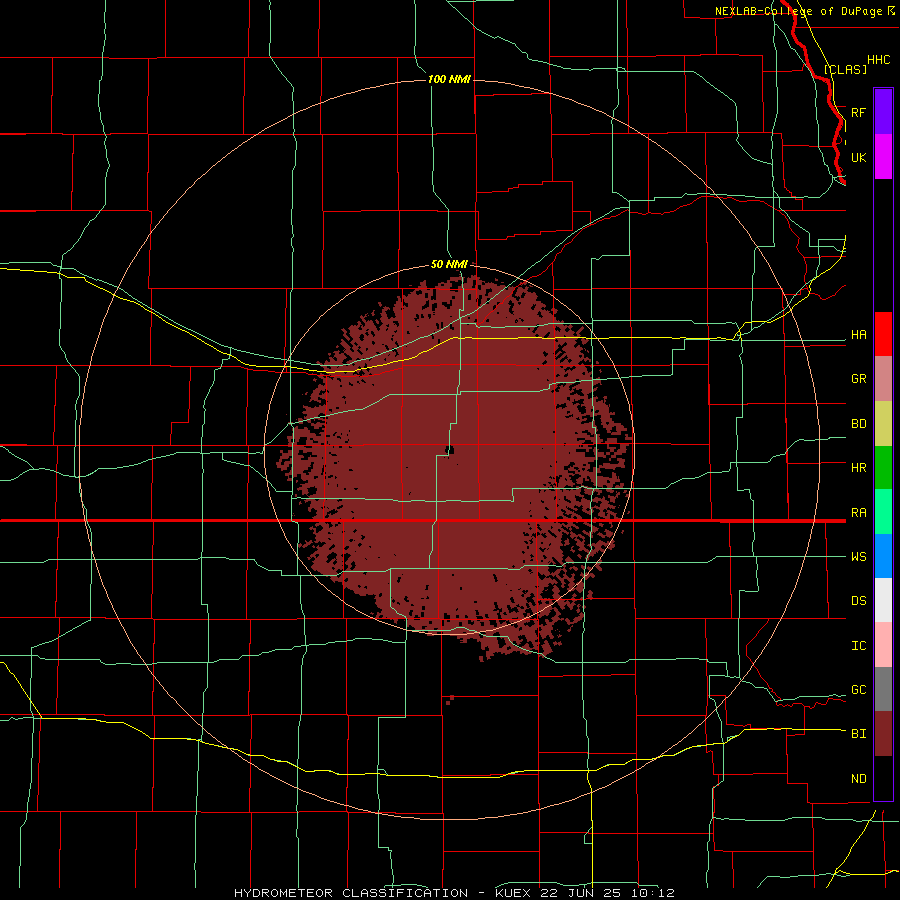The image size is (900, 900).
Task: Click the DS white legend swatch
Action: coord(883,600)
